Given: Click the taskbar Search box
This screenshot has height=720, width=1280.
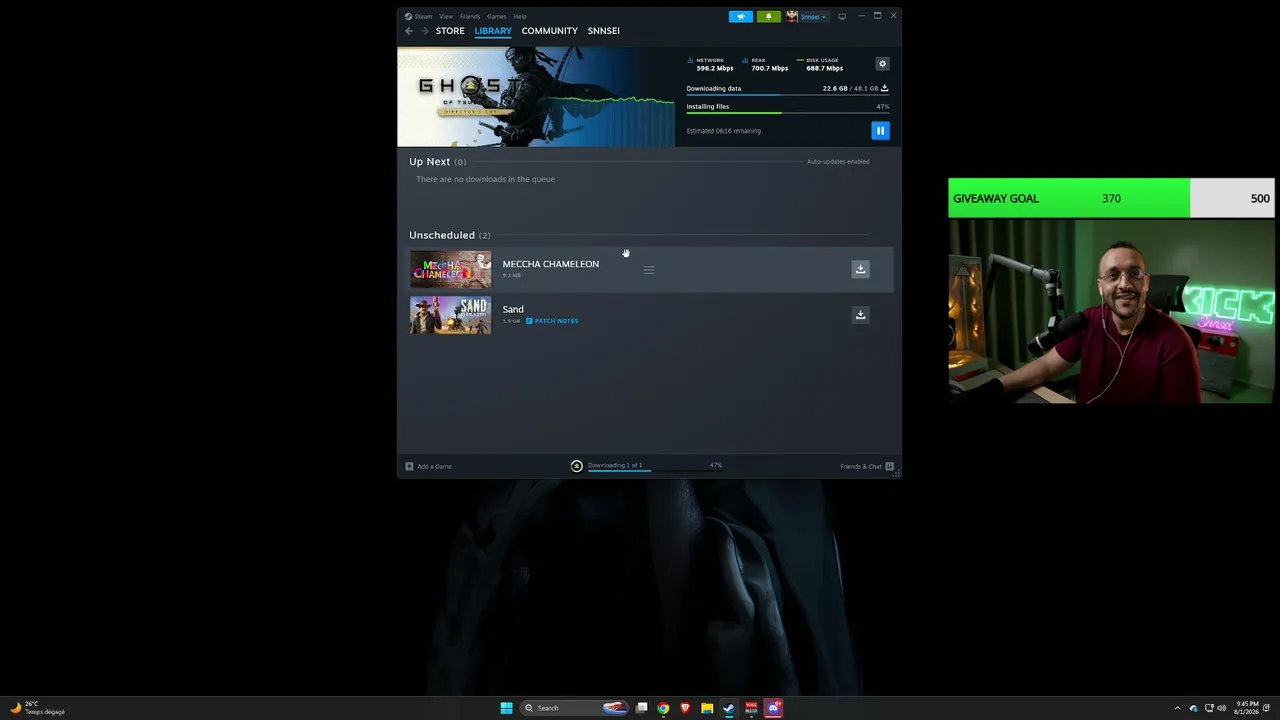Looking at the screenshot, I should [x=574, y=708].
